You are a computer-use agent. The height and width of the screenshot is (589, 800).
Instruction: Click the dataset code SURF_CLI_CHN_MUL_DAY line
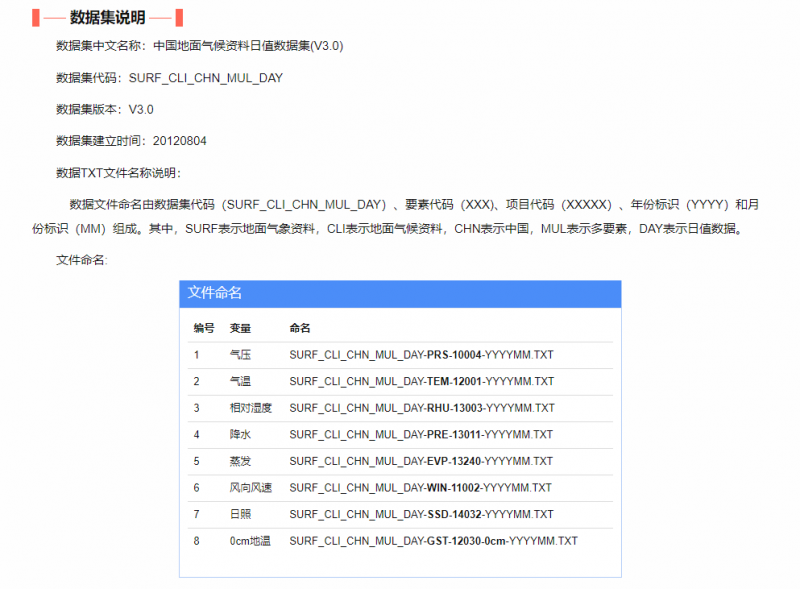point(169,77)
